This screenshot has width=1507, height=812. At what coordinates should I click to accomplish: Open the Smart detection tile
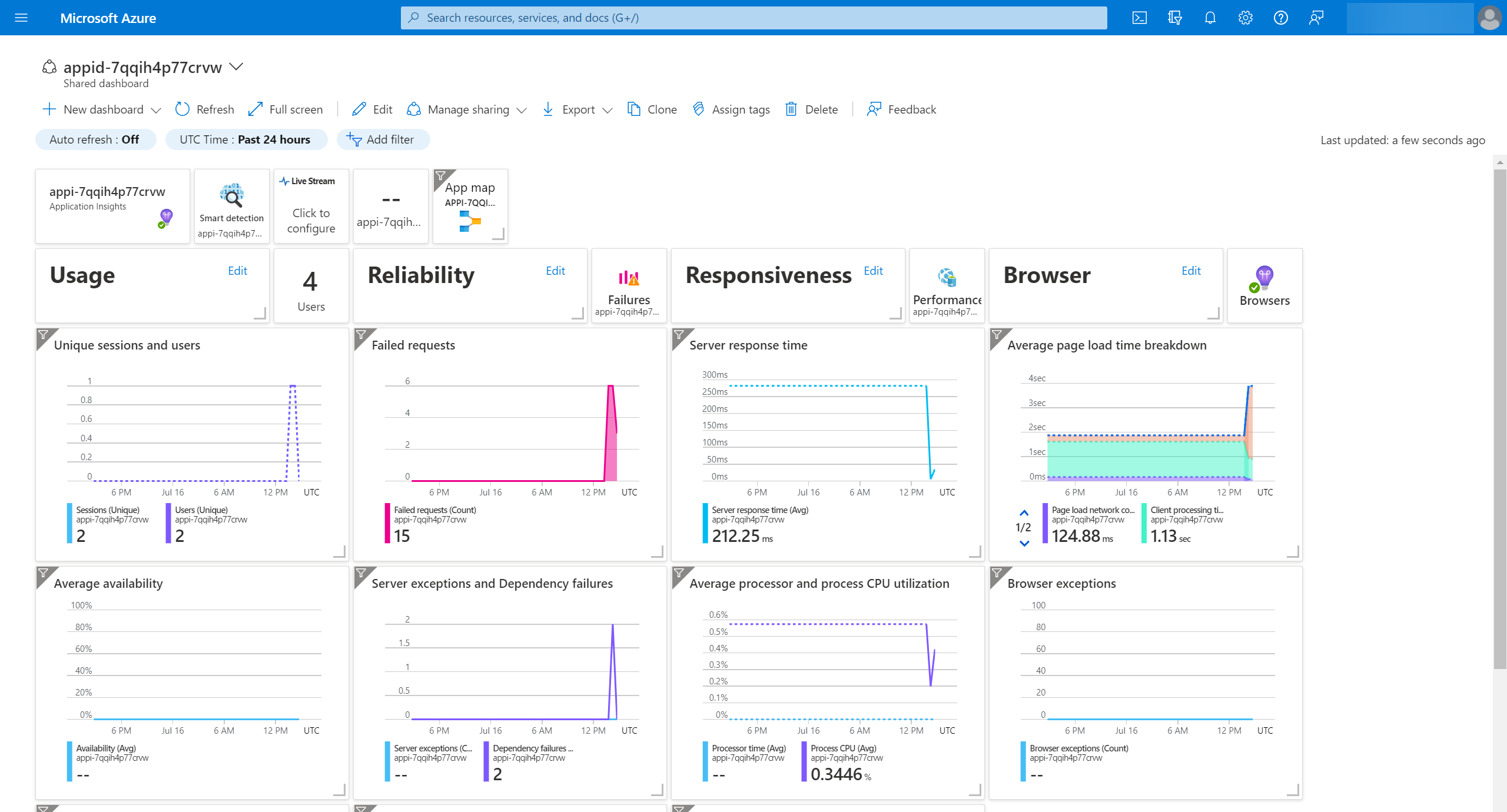click(x=232, y=207)
